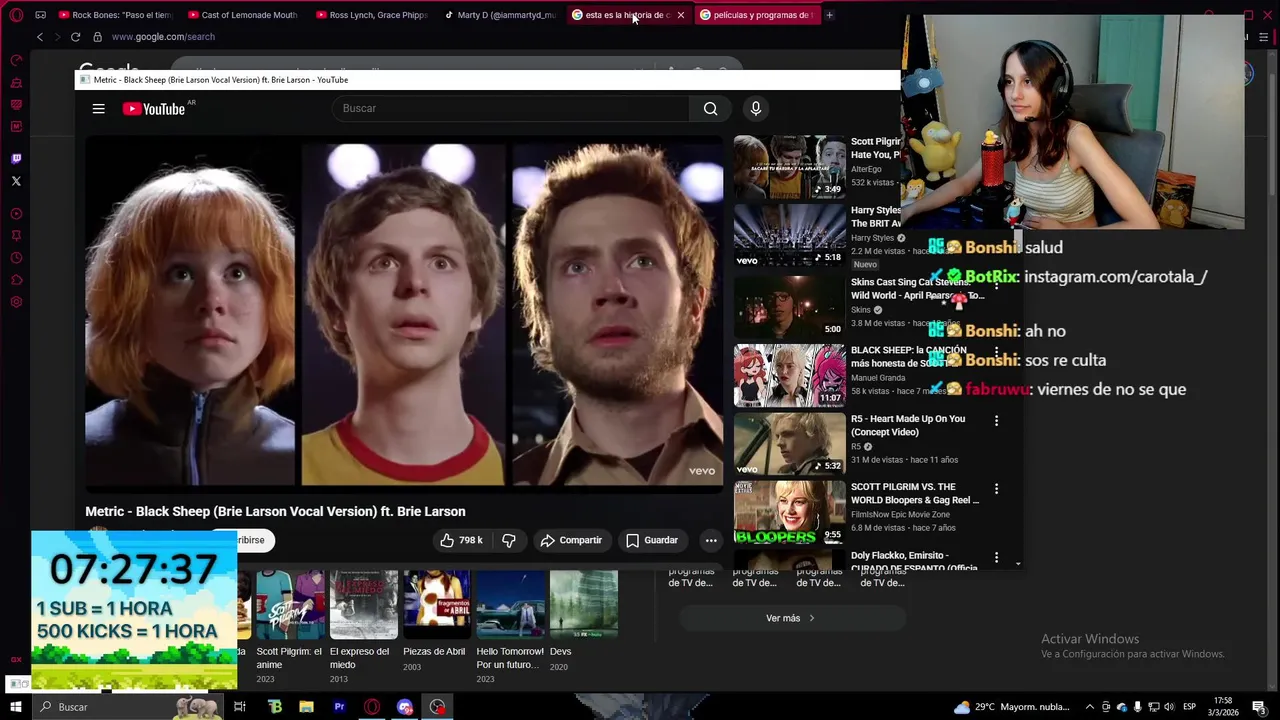Like the video with 798 k thumbs-up

tap(460, 540)
